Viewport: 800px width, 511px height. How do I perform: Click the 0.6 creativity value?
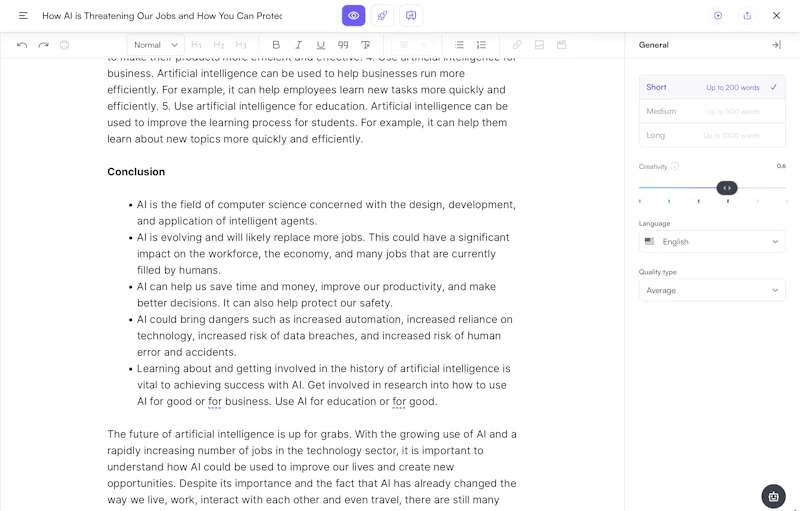781,166
